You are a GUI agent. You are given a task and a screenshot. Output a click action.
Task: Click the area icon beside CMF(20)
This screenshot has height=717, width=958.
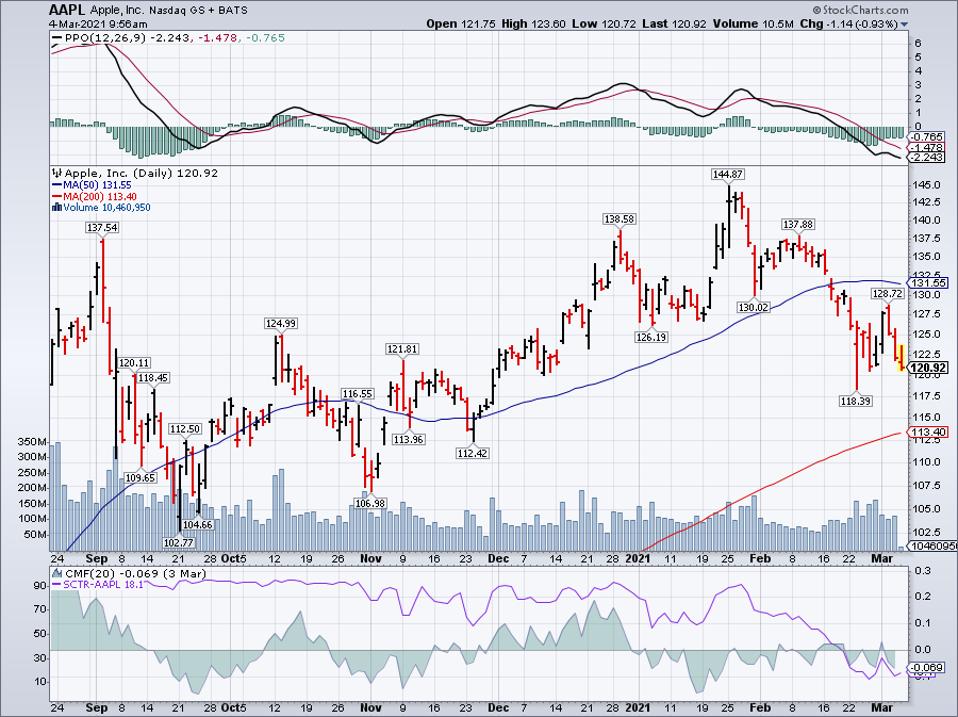[57, 573]
